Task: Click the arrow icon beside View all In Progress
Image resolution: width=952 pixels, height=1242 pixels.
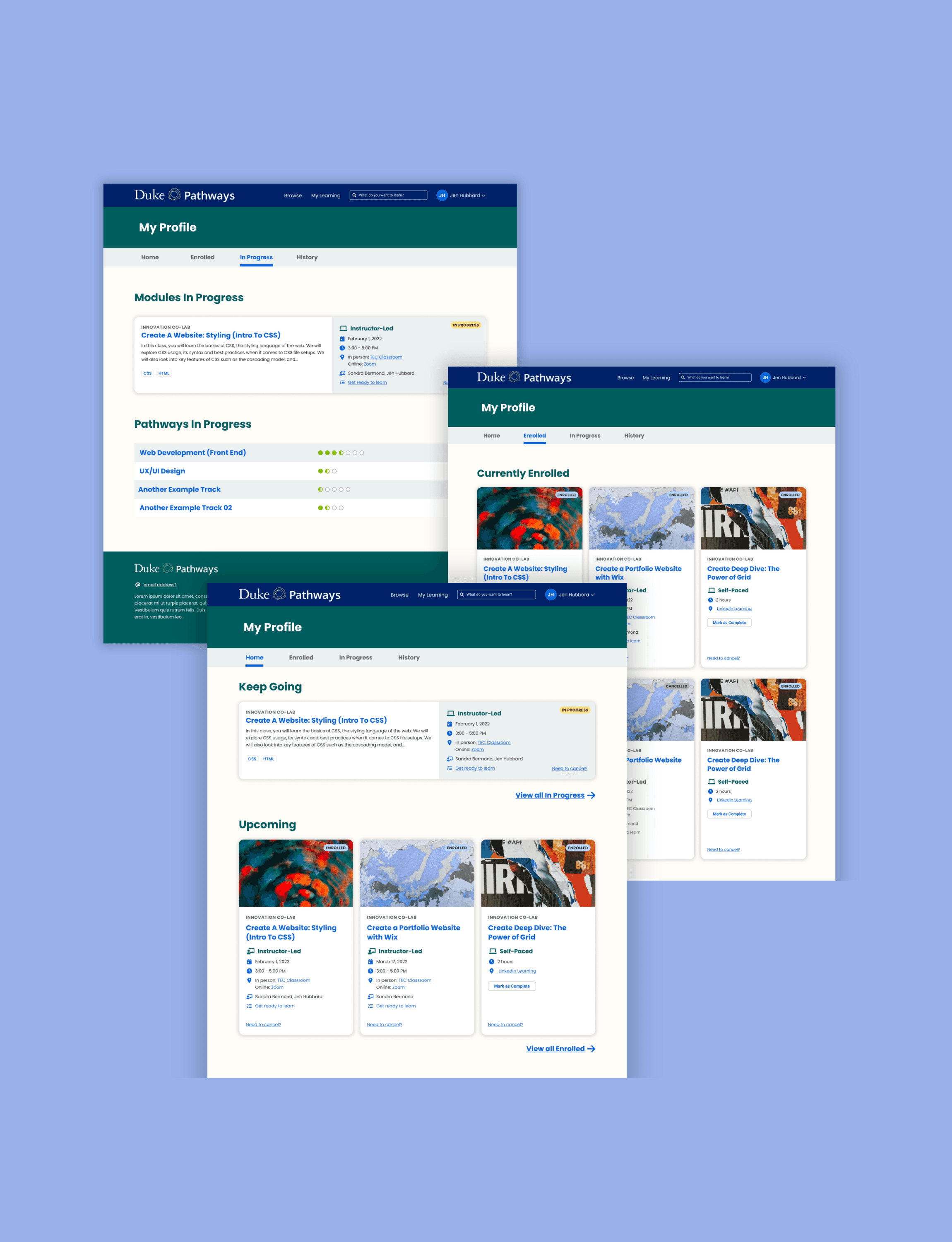Action: pos(591,795)
